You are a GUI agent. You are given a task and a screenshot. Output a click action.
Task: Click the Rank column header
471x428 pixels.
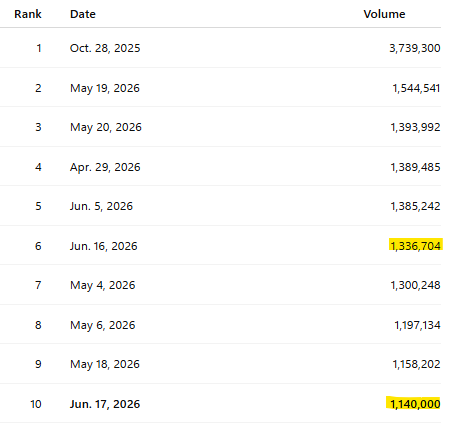28,14
